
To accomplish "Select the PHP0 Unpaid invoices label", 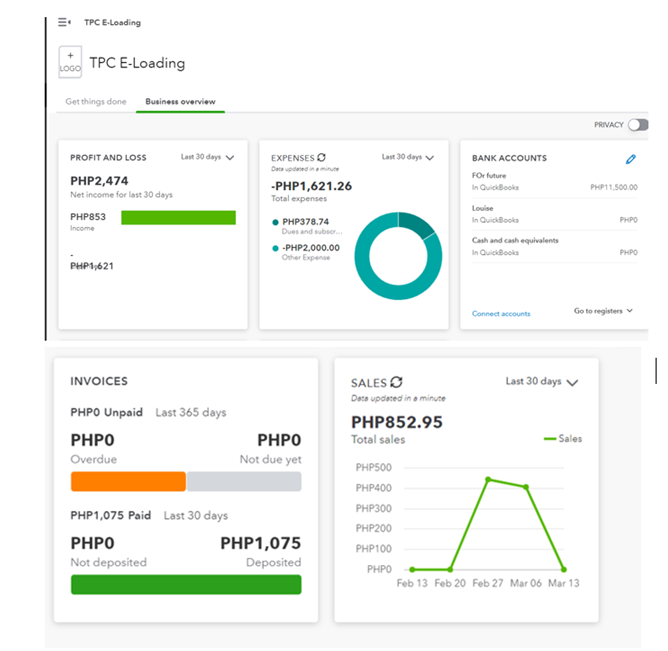I will coord(107,412).
